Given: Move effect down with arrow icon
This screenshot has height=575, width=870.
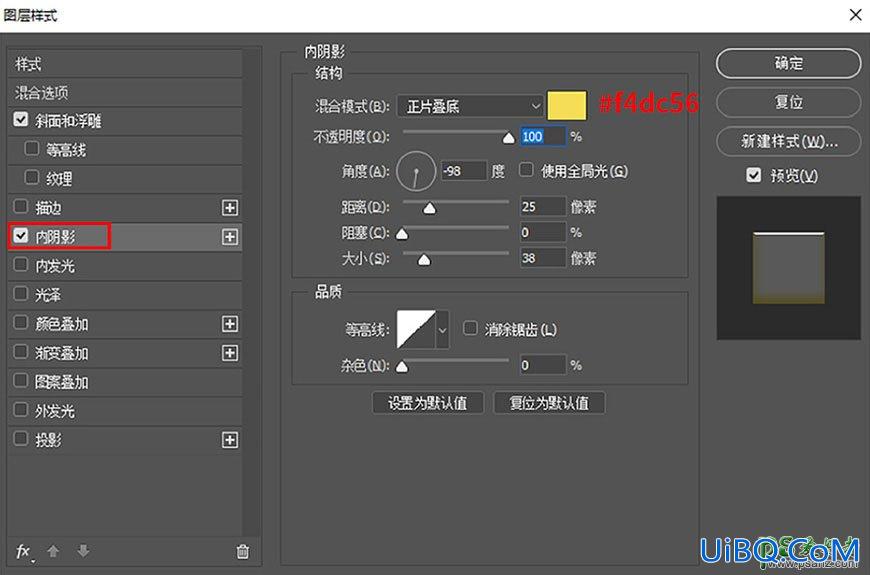Looking at the screenshot, I should point(83,551).
